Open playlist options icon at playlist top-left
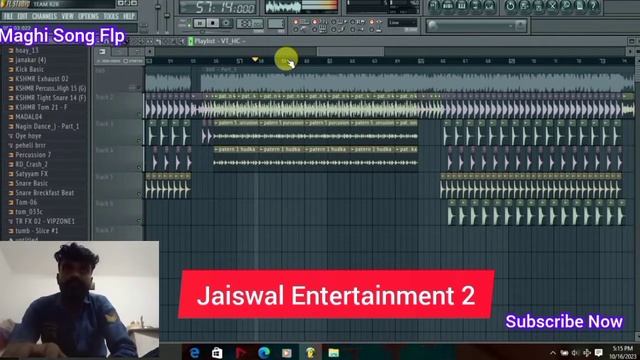The image size is (640, 360). (x=102, y=51)
